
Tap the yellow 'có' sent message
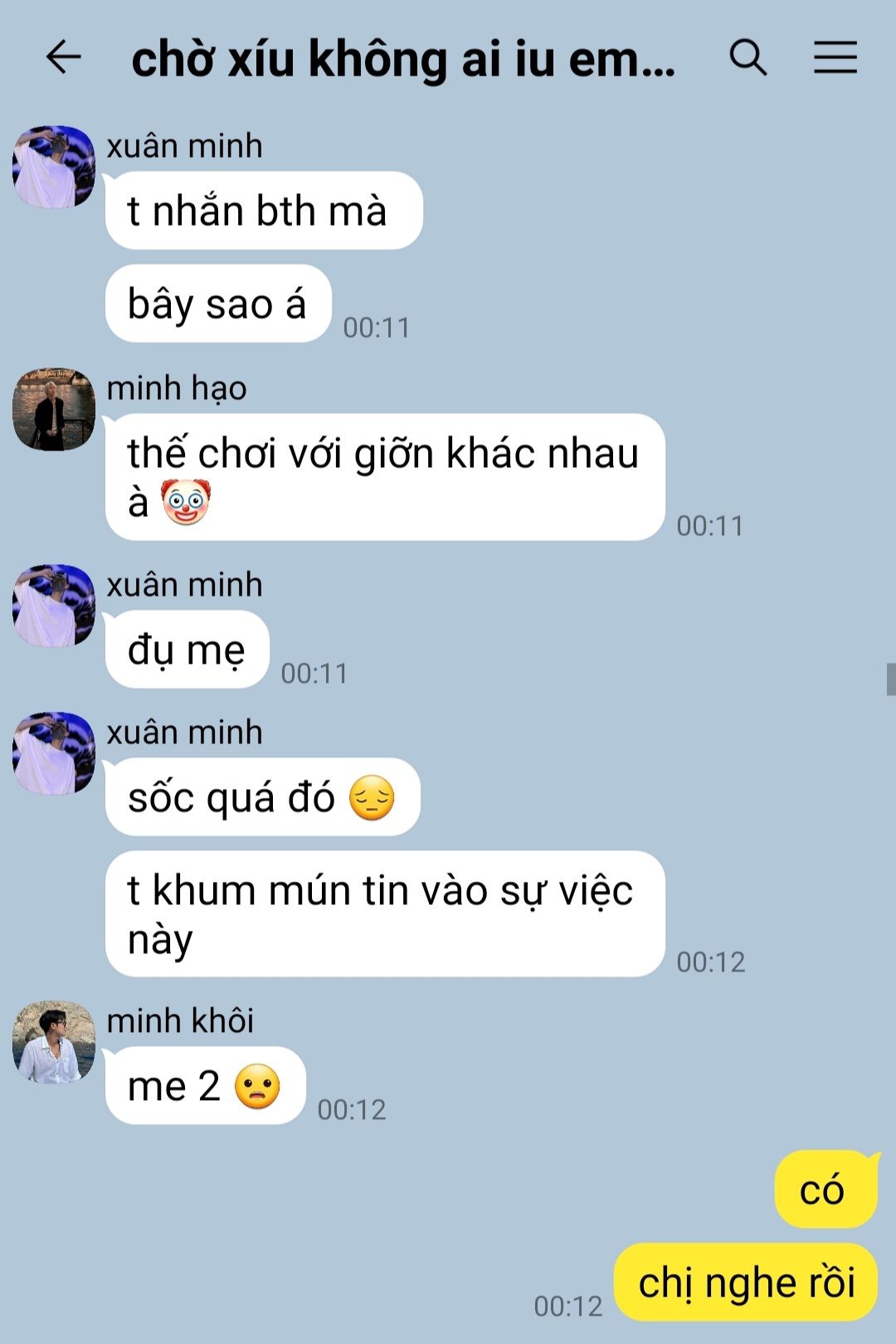[826, 1190]
